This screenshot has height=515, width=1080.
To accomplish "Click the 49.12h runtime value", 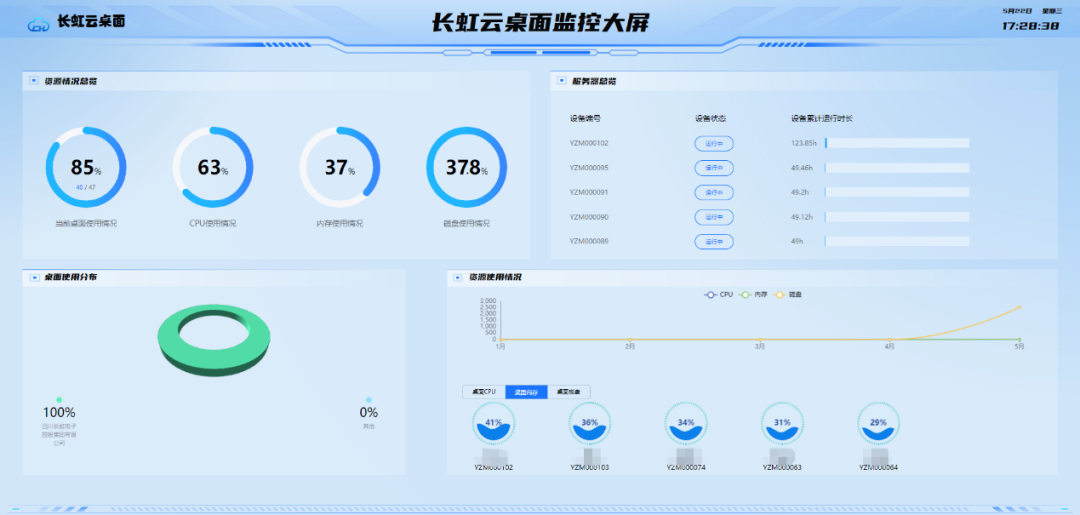I will pos(802,217).
